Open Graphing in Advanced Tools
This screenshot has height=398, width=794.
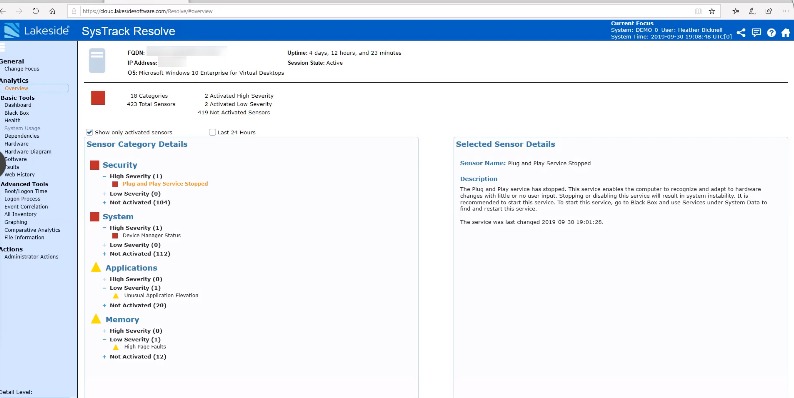coord(16,222)
